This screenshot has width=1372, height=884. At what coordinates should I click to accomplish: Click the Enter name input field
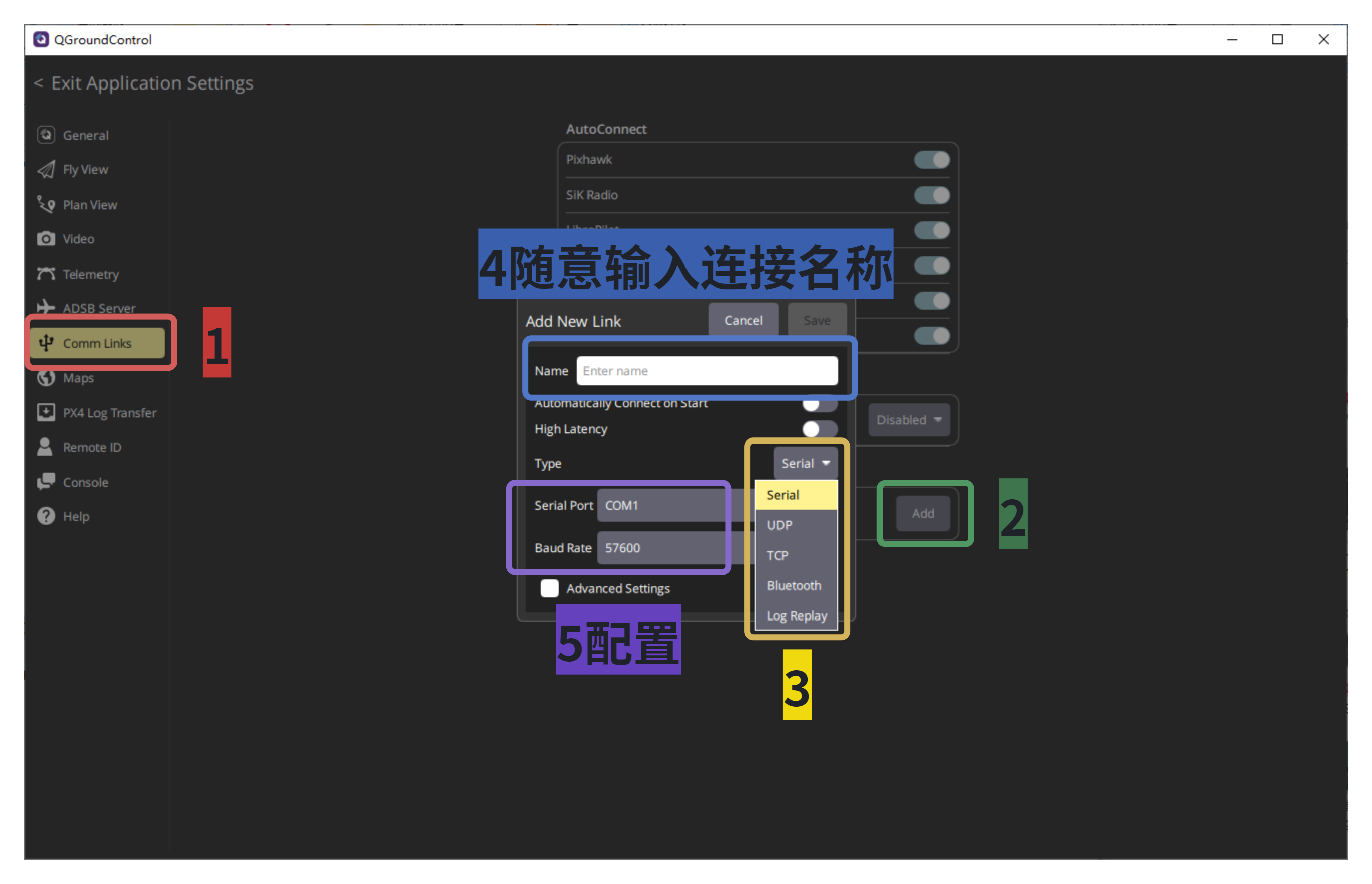707,371
